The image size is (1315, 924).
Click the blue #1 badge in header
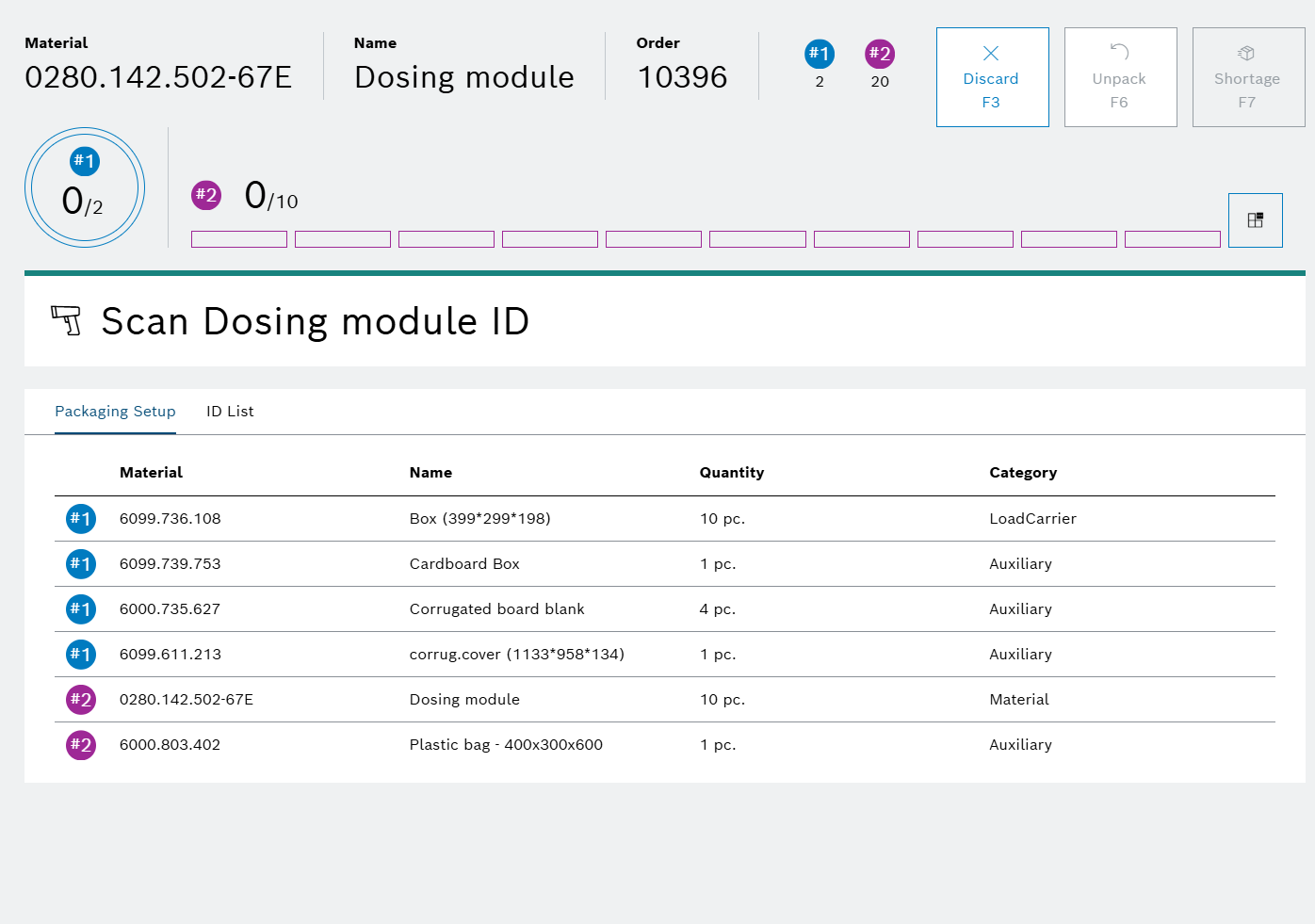click(x=819, y=54)
